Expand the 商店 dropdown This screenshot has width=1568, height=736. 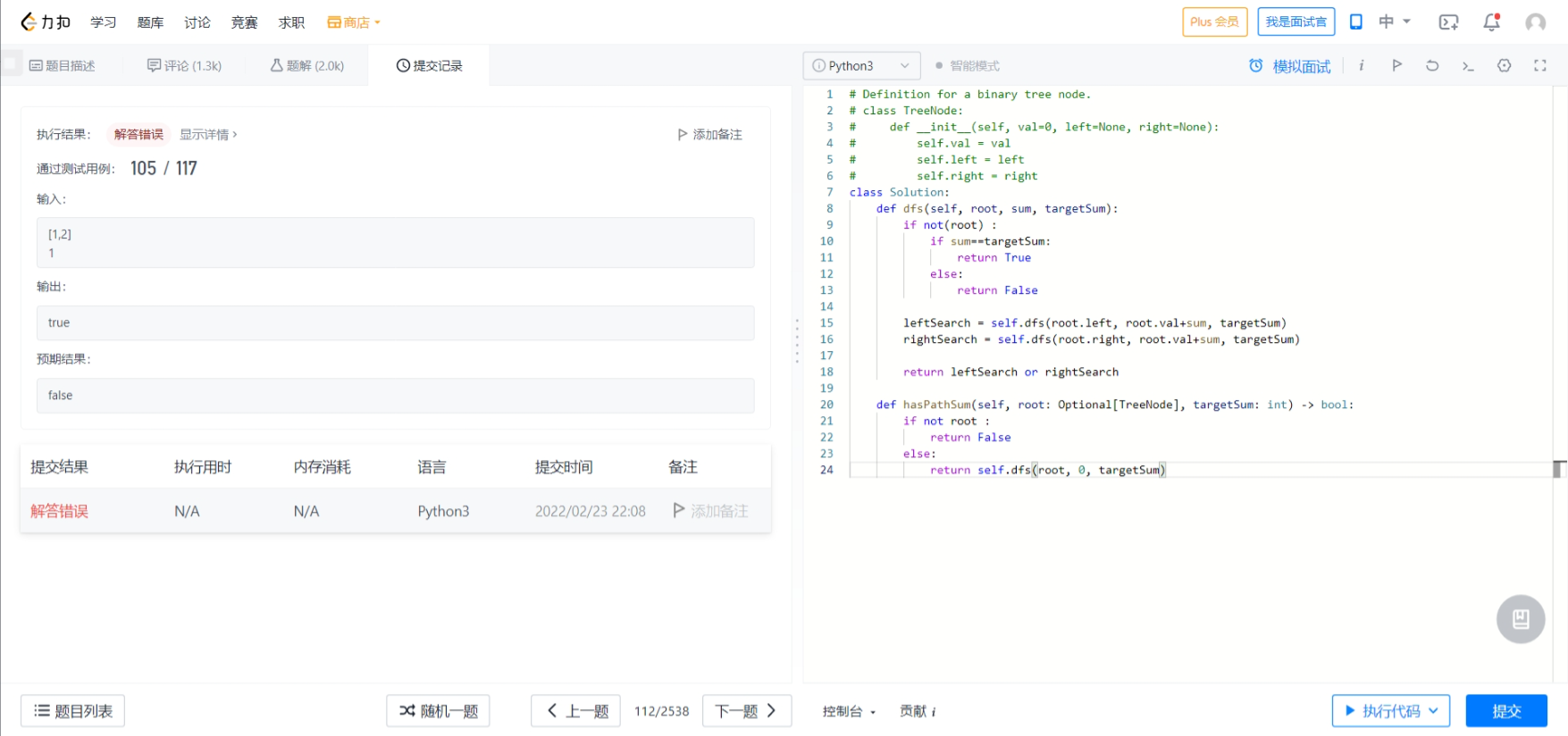point(354,22)
